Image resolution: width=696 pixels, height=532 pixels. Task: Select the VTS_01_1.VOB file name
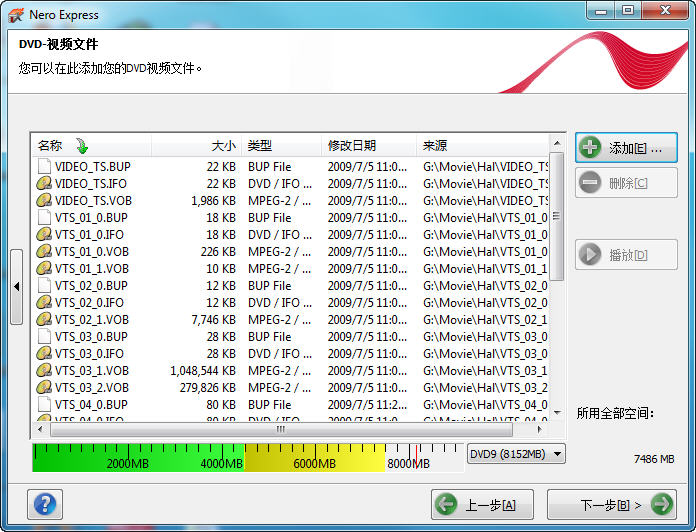tap(92, 268)
